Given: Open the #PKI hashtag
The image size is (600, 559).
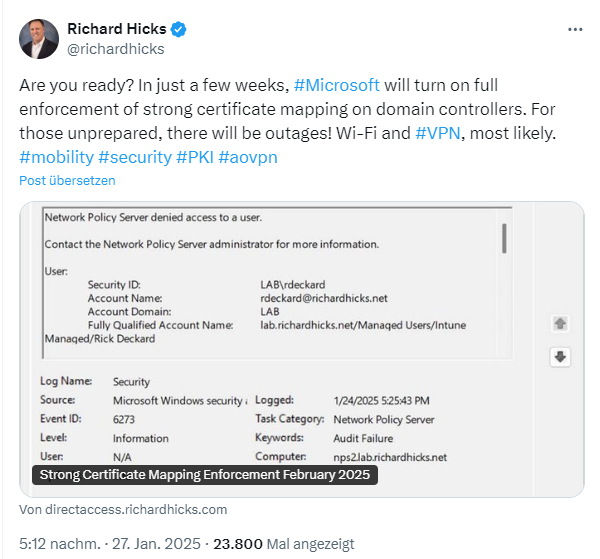Looking at the screenshot, I should [194, 157].
